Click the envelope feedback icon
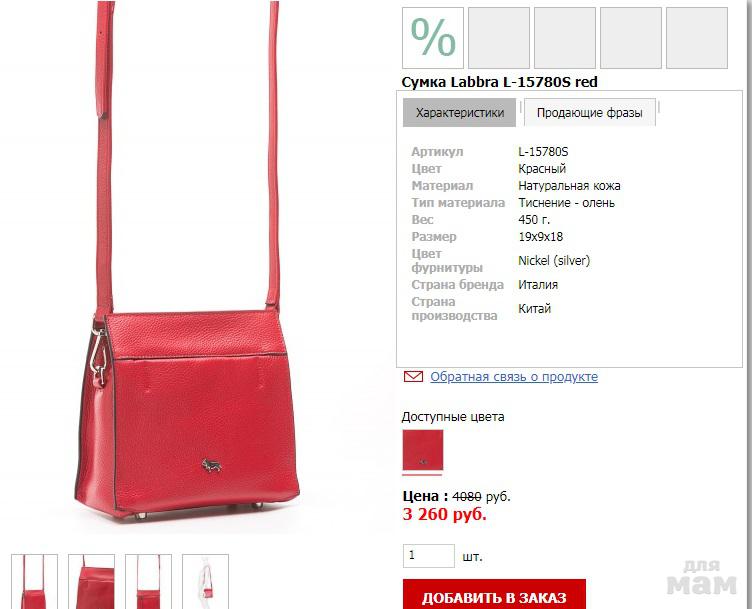Image resolution: width=752 pixels, height=609 pixels. (x=413, y=376)
